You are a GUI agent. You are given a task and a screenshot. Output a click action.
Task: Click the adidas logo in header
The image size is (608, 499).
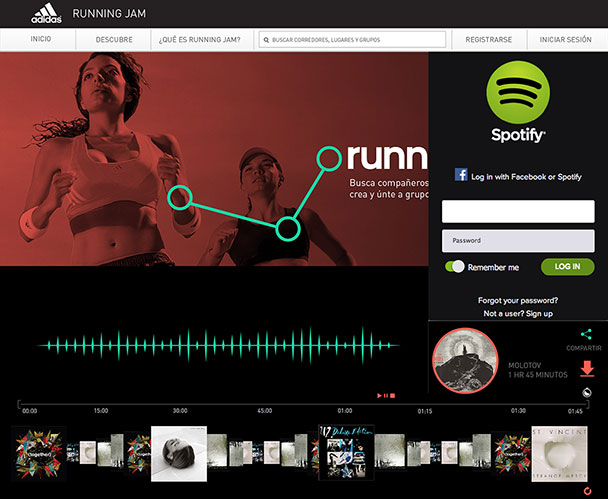[44, 13]
